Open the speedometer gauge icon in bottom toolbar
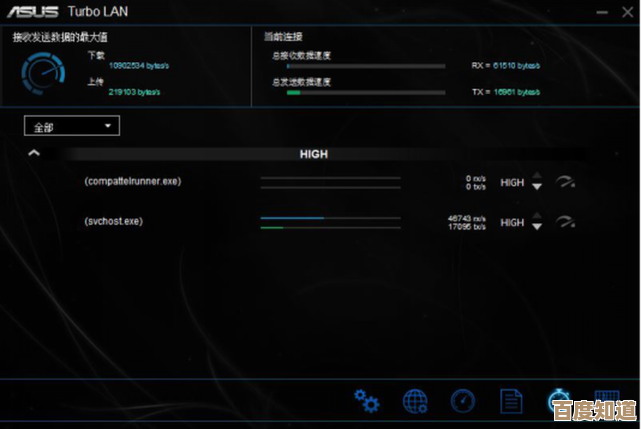 pos(462,402)
